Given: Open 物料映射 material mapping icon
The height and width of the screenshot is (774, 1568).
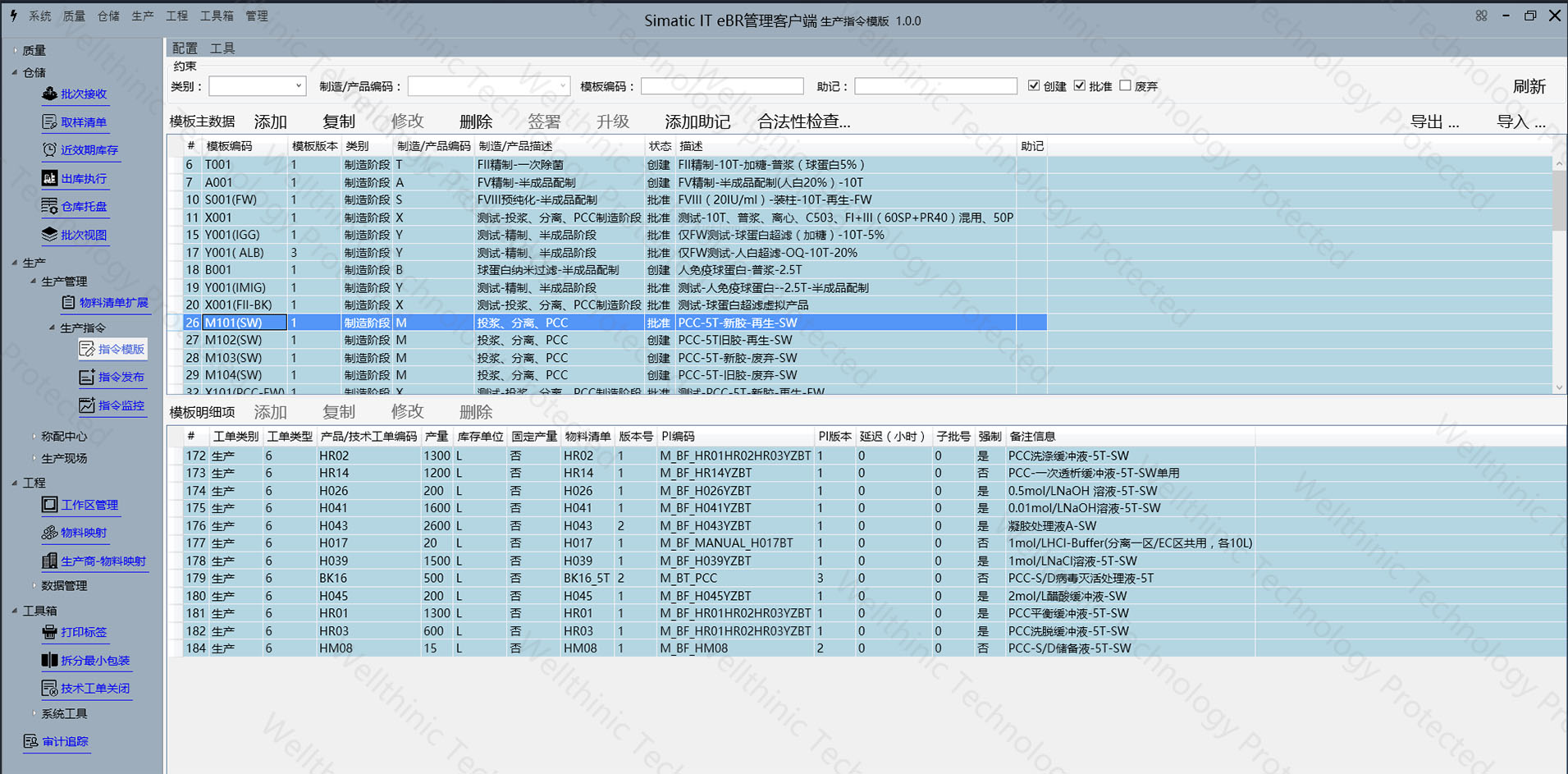Looking at the screenshot, I should (x=49, y=533).
